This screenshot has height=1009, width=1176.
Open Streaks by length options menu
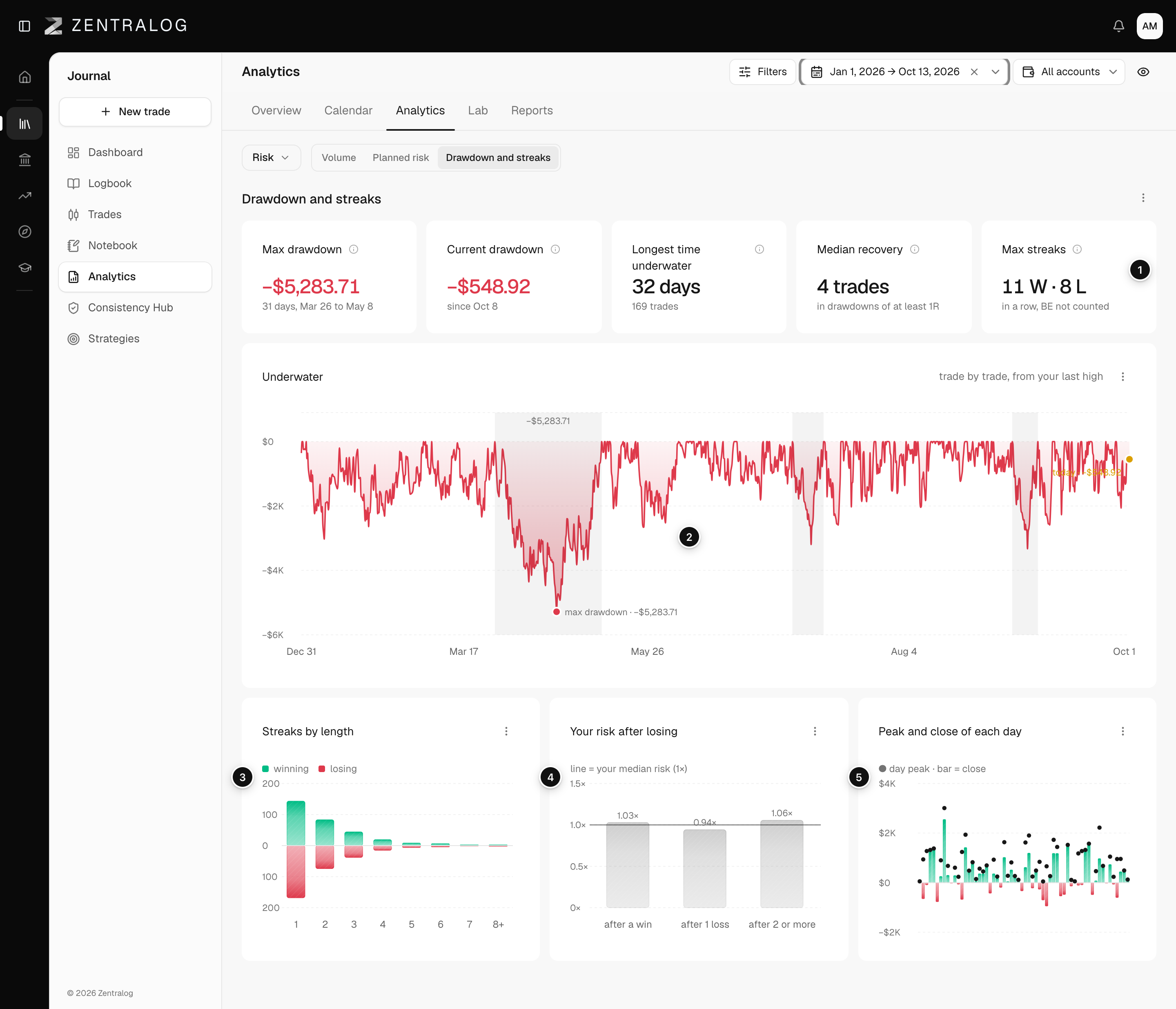(506, 731)
